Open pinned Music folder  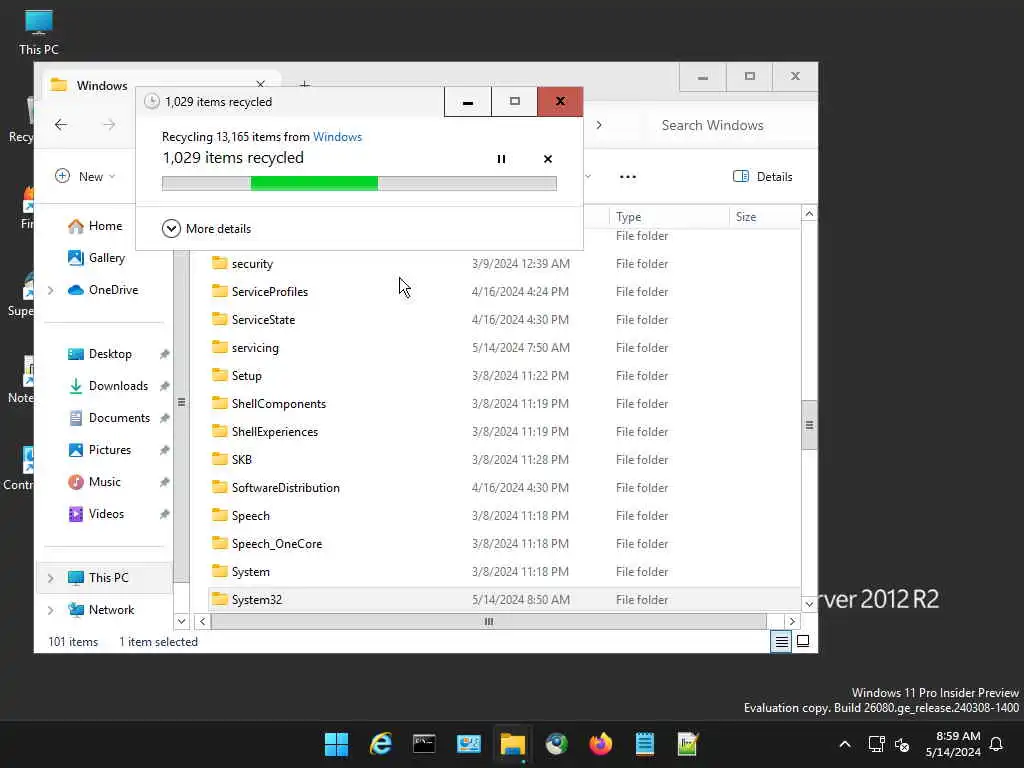click(95, 482)
